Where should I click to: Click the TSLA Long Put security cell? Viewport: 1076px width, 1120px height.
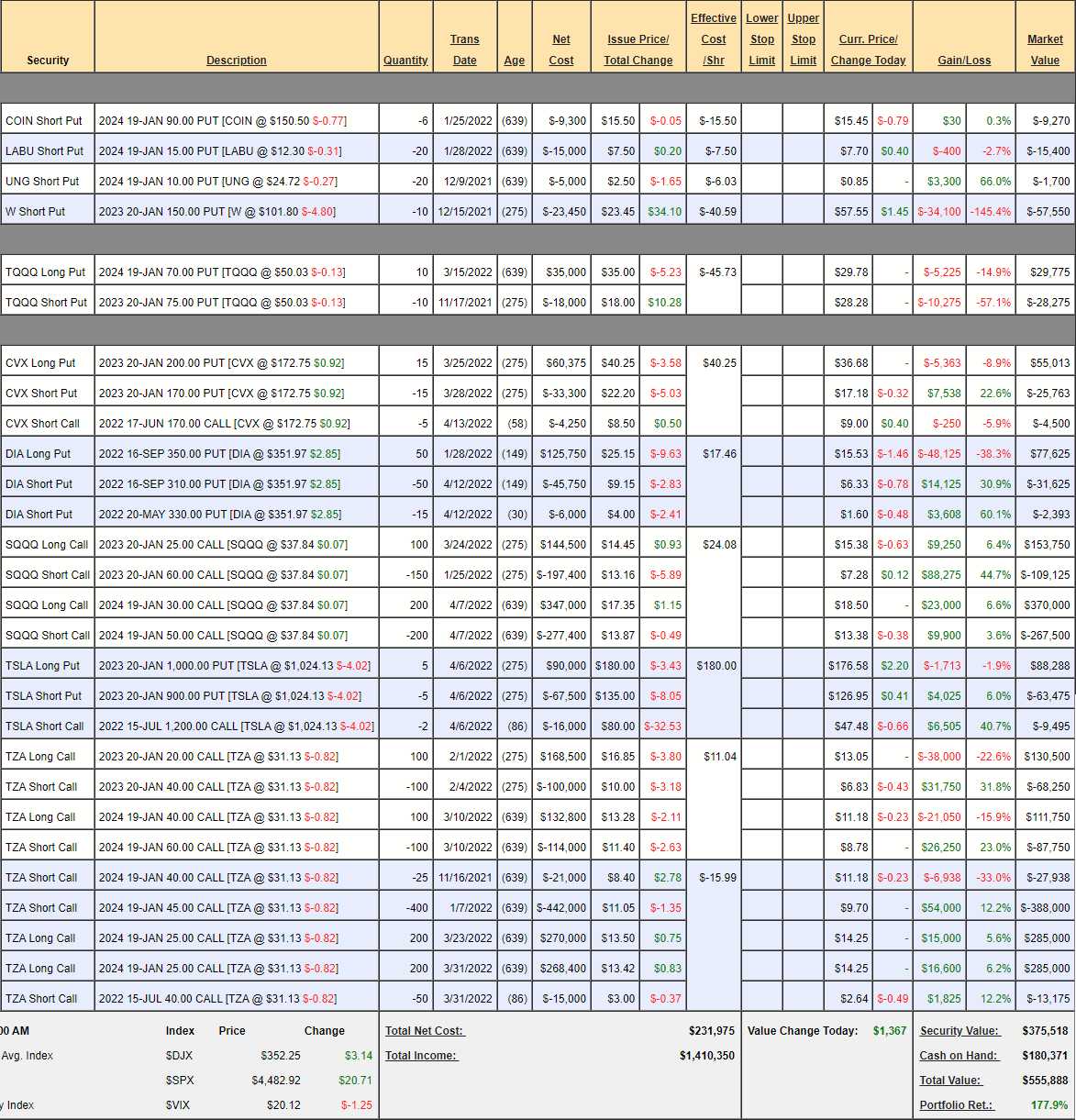[43, 666]
